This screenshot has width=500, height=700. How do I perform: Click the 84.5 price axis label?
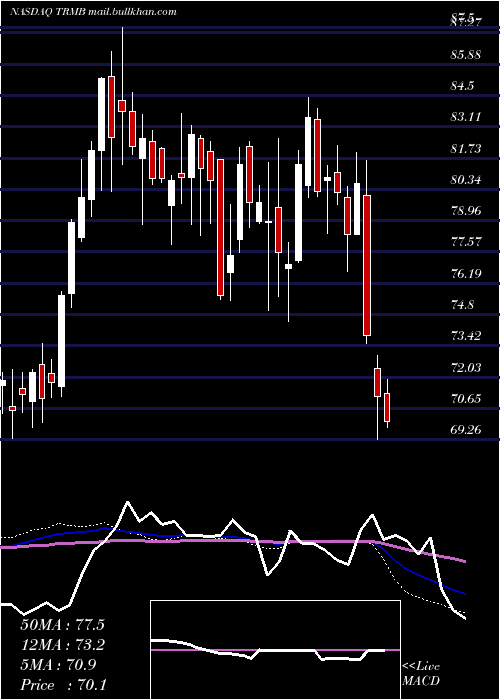[462, 86]
